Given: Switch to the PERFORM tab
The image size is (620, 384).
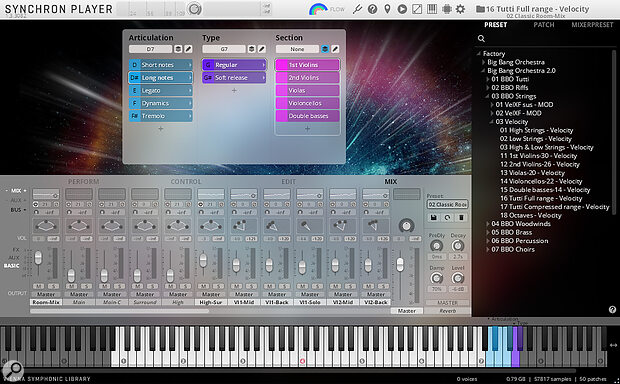Looking at the screenshot, I should [83, 182].
